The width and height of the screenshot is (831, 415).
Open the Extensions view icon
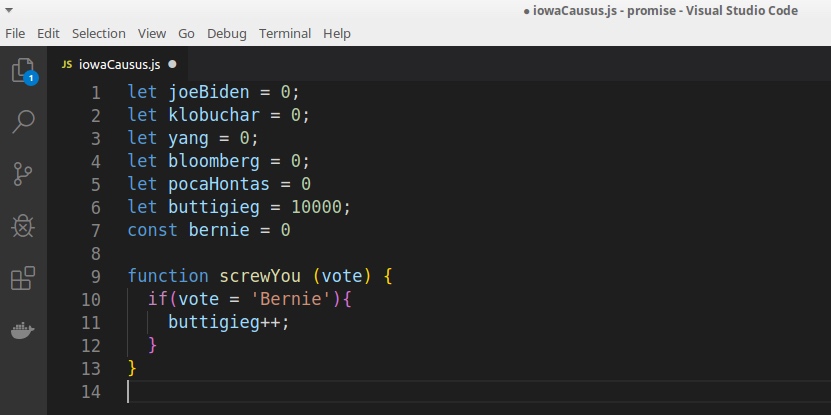[x=22, y=279]
